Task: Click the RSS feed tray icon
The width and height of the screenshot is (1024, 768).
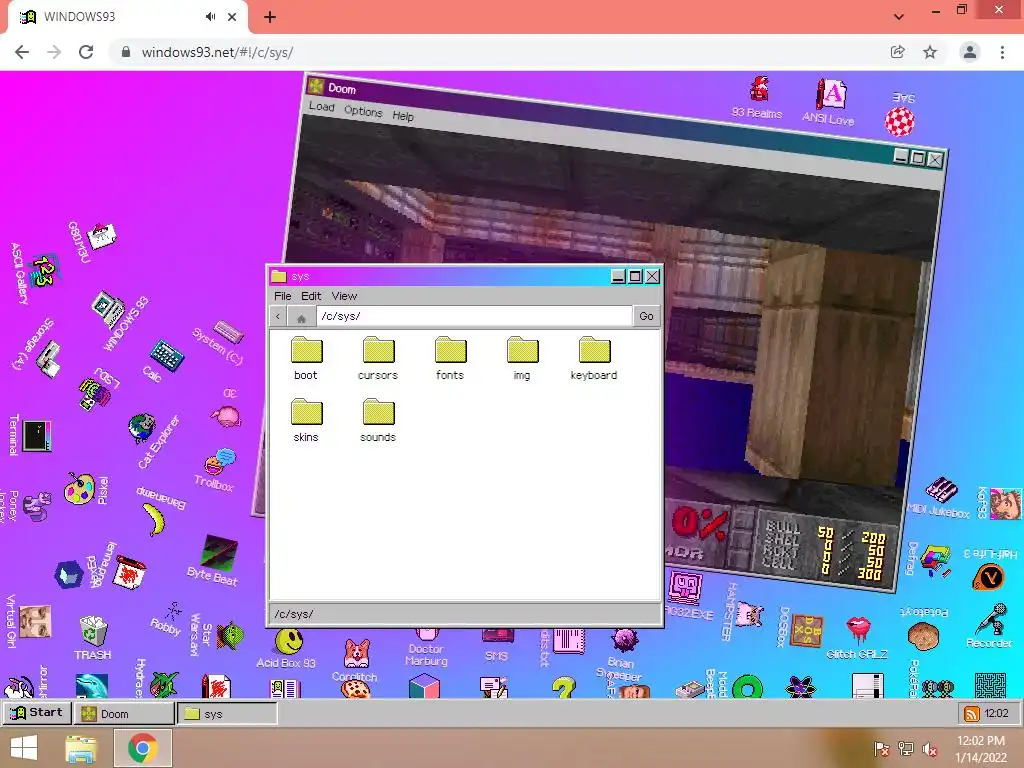Action: 972,714
